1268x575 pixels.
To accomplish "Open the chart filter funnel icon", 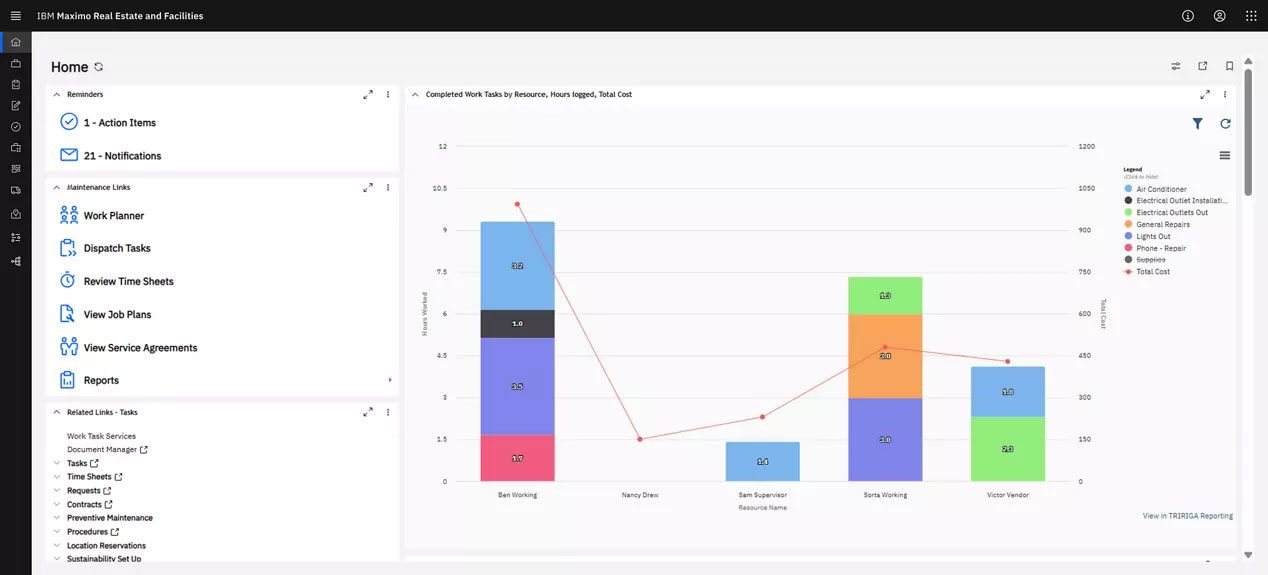I will pos(1197,124).
